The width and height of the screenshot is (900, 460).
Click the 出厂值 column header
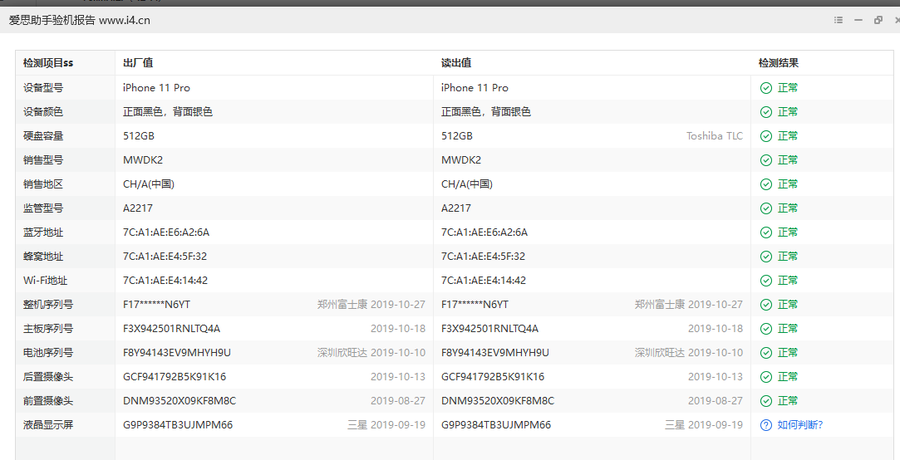(x=137, y=63)
